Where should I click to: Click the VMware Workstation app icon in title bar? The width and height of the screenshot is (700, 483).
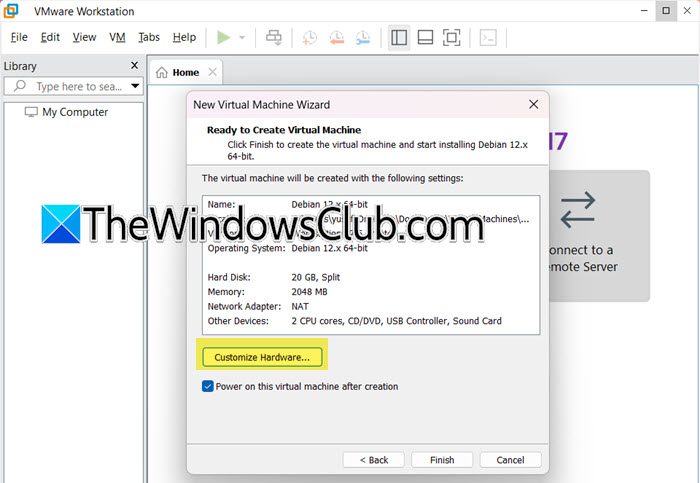click(x=10, y=11)
